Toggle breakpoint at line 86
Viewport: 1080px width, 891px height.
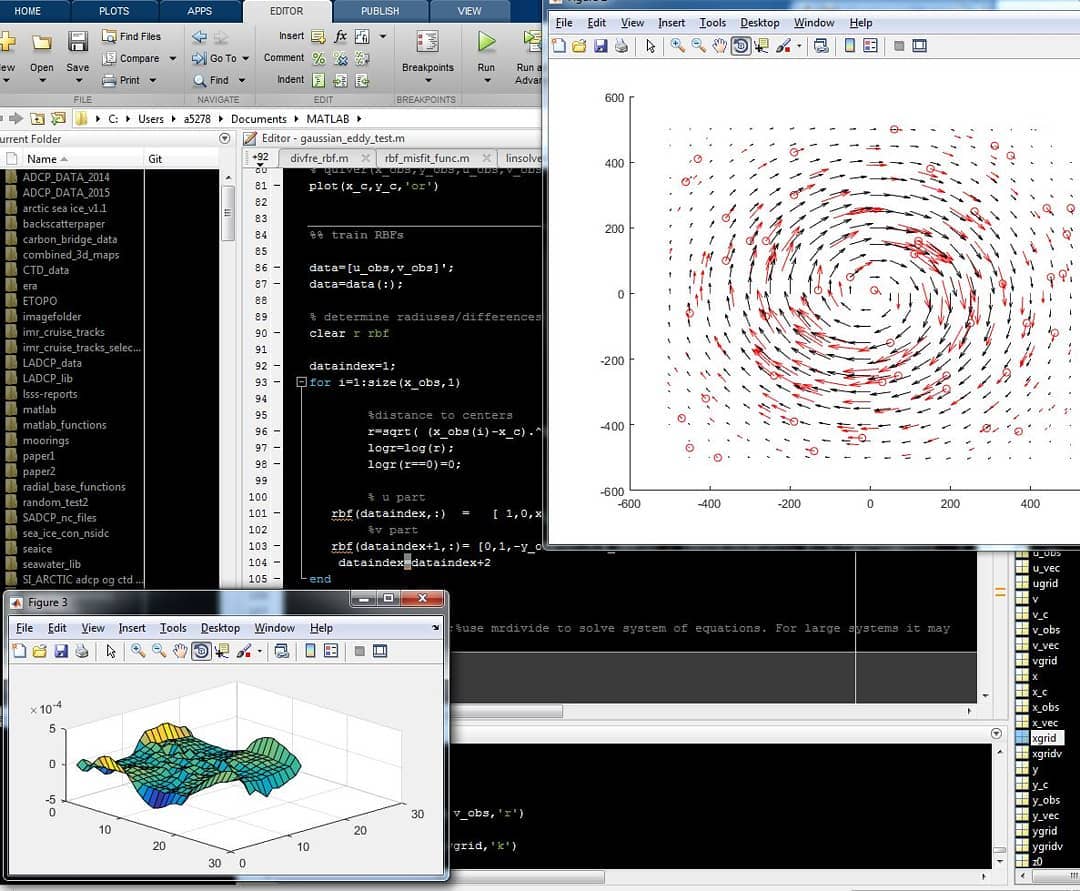[x=276, y=267]
